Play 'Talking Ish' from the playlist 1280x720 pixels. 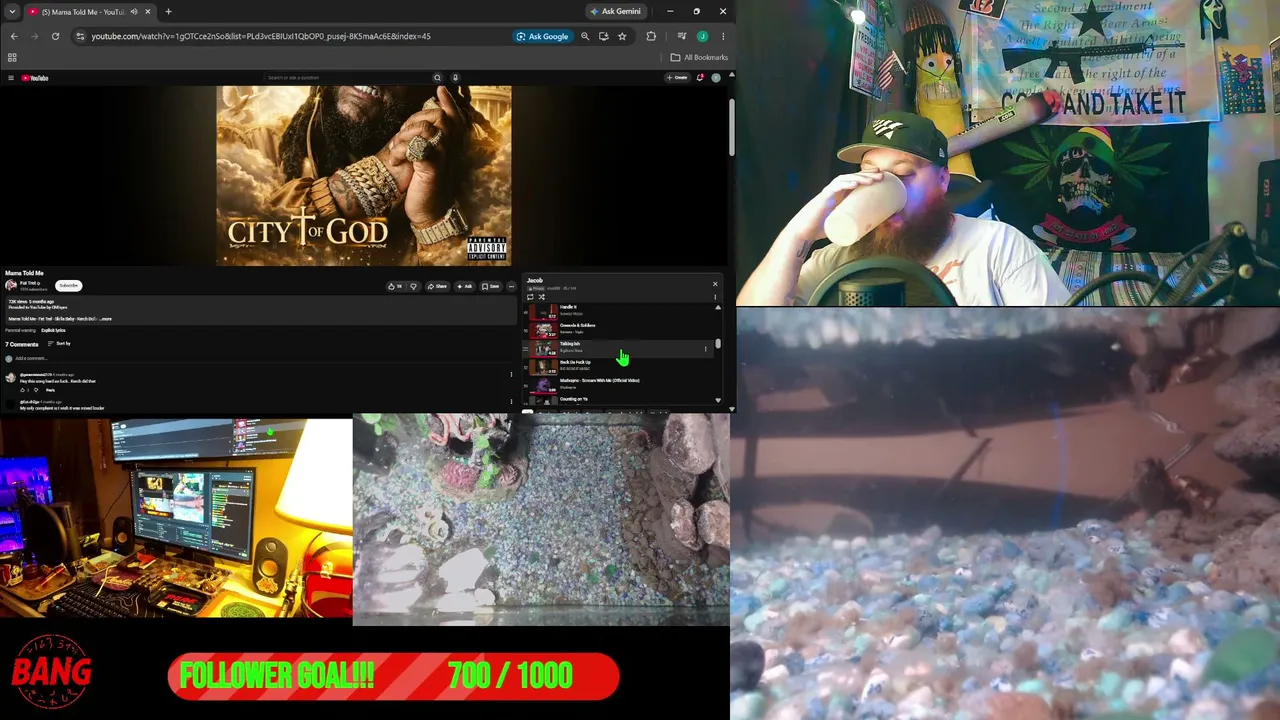coord(616,348)
